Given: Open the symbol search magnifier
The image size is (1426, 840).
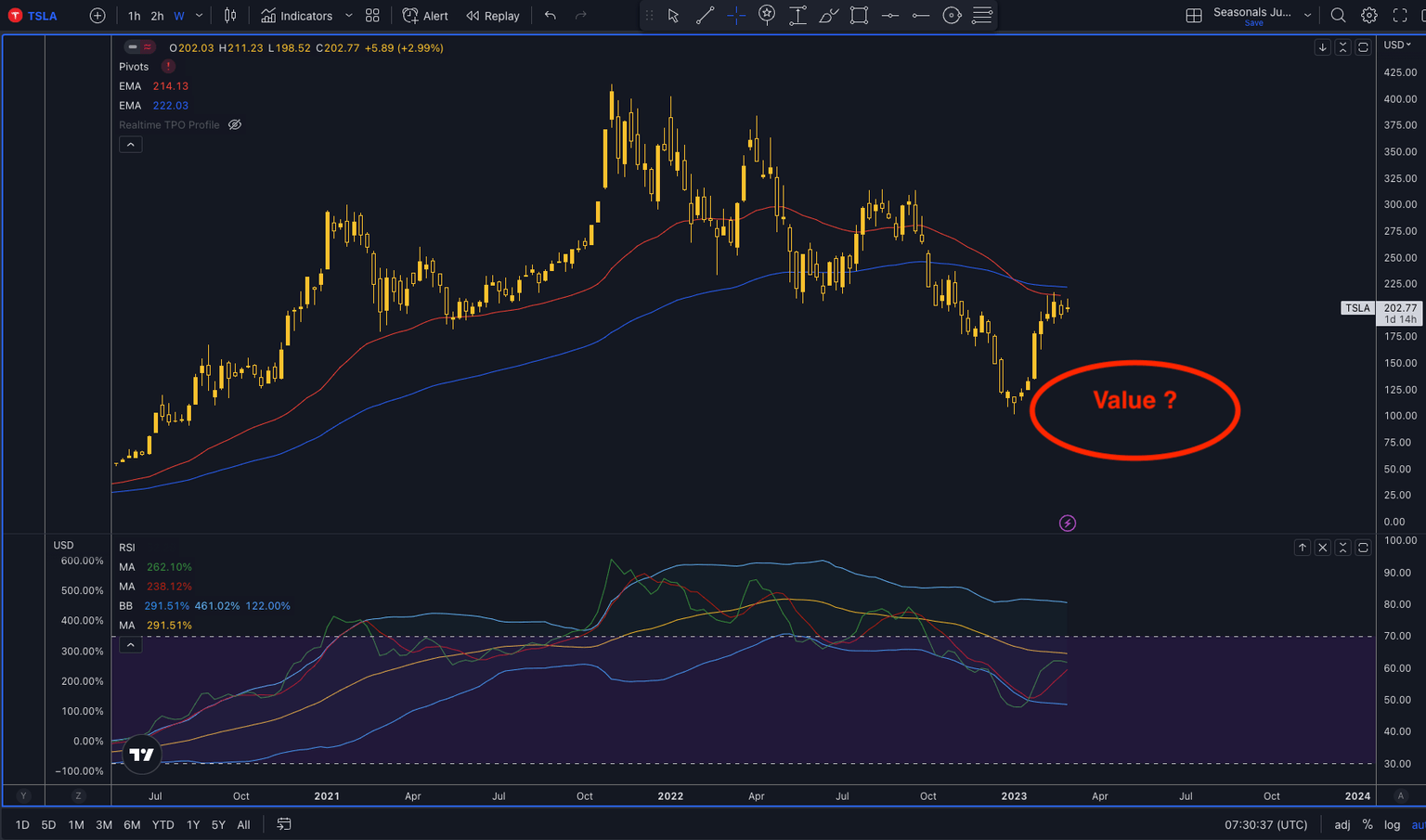Looking at the screenshot, I should pos(1338,16).
